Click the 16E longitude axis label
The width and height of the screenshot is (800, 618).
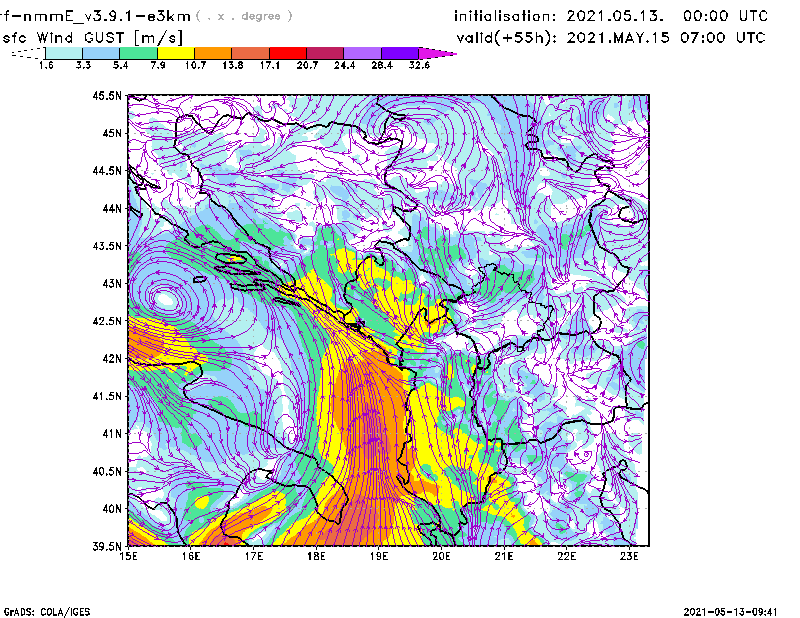191,556
